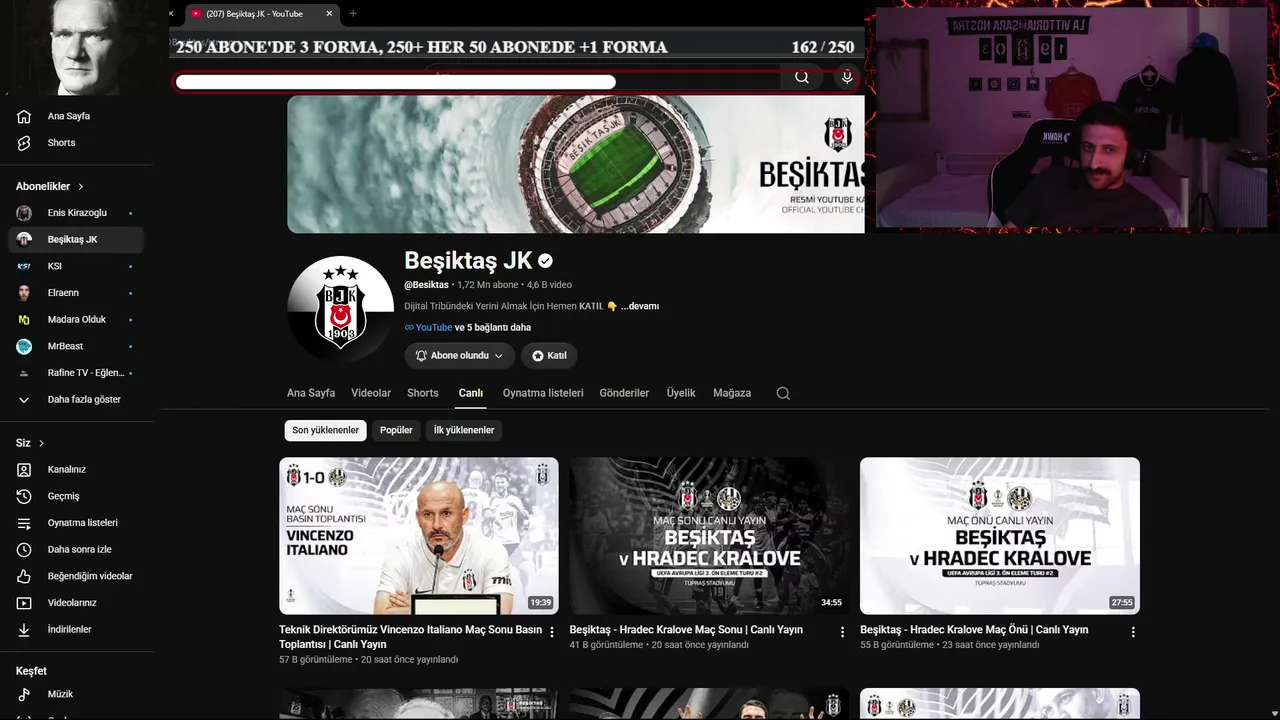1280x720 pixels.
Task: Open Geçmiş history icon
Action: (24, 496)
